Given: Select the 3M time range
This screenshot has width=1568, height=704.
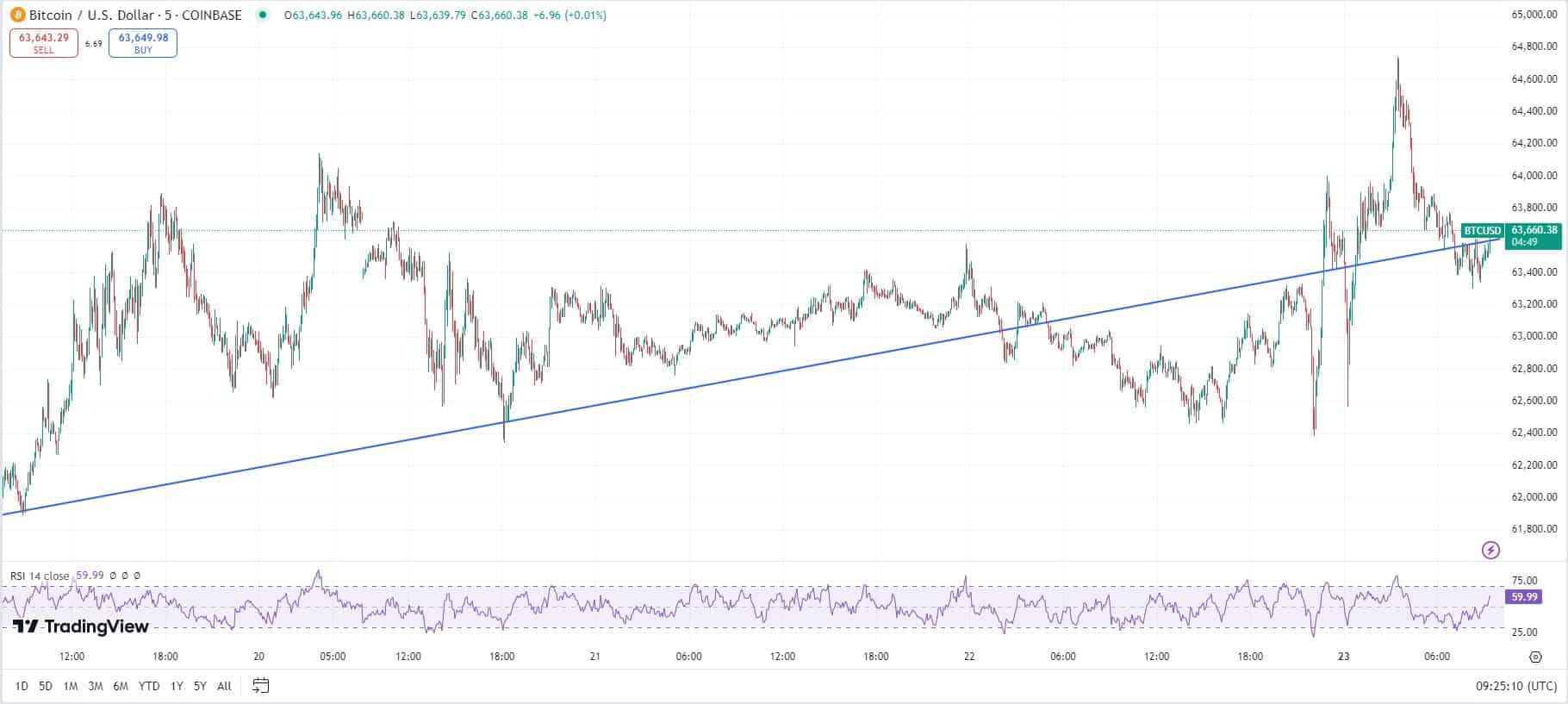Looking at the screenshot, I should (96, 686).
